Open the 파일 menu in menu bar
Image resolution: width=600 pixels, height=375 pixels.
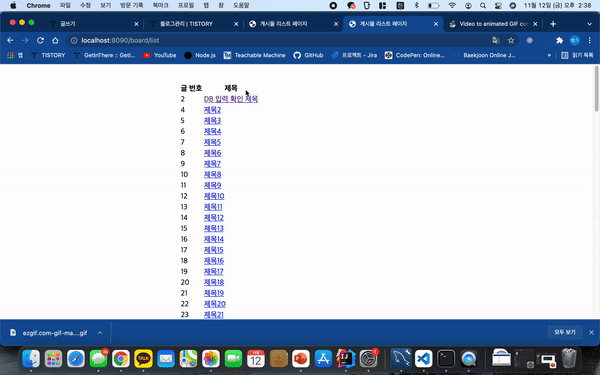[x=65, y=5]
